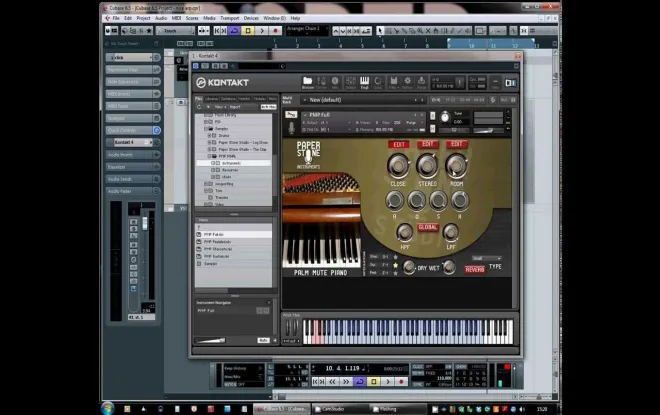The height and width of the screenshot is (415, 660).
Task: Click Import in Kontakt browser toolbar
Action: (x=235, y=107)
